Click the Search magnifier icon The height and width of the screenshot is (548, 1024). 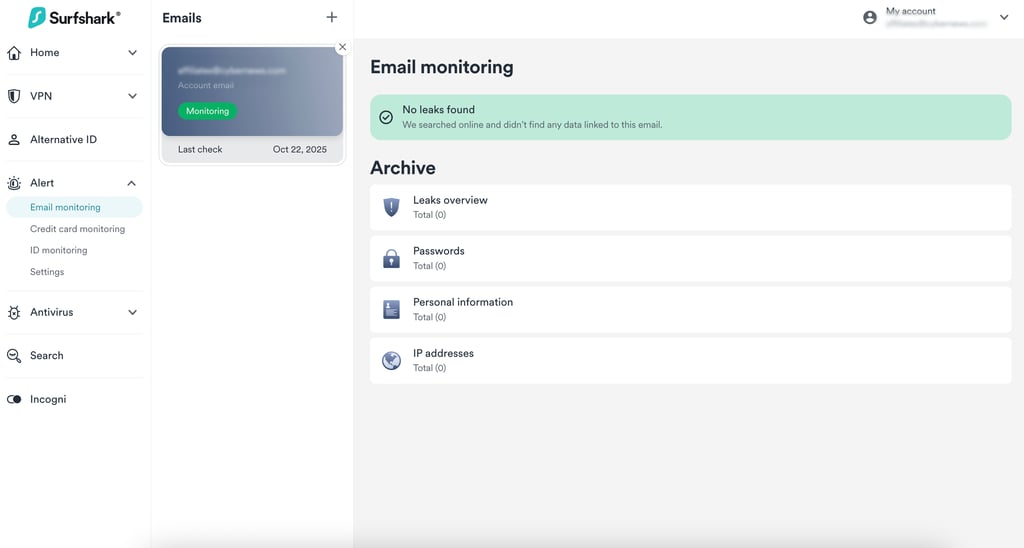pos(14,356)
